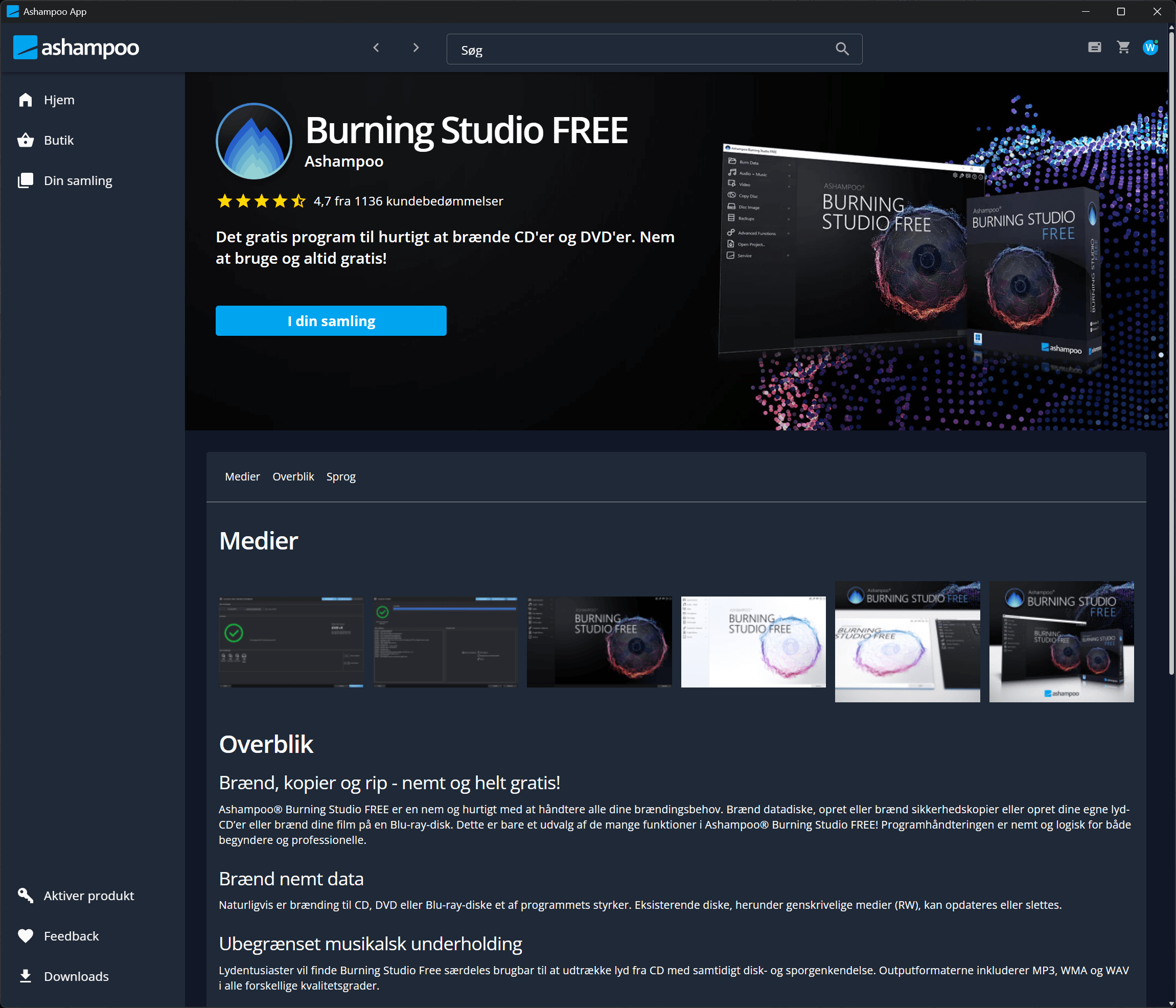Maximize the Ashampoo App window
Viewport: 1176px width, 1008px height.
pyautogui.click(x=1121, y=11)
